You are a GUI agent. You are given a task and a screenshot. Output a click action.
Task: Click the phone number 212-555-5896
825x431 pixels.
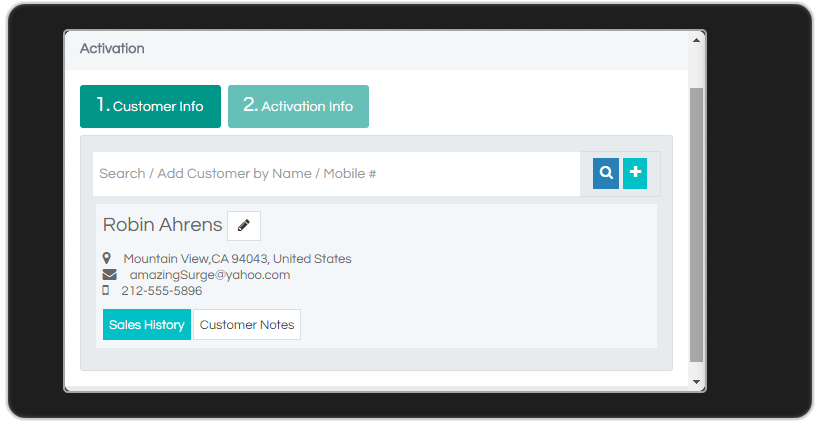[162, 291]
